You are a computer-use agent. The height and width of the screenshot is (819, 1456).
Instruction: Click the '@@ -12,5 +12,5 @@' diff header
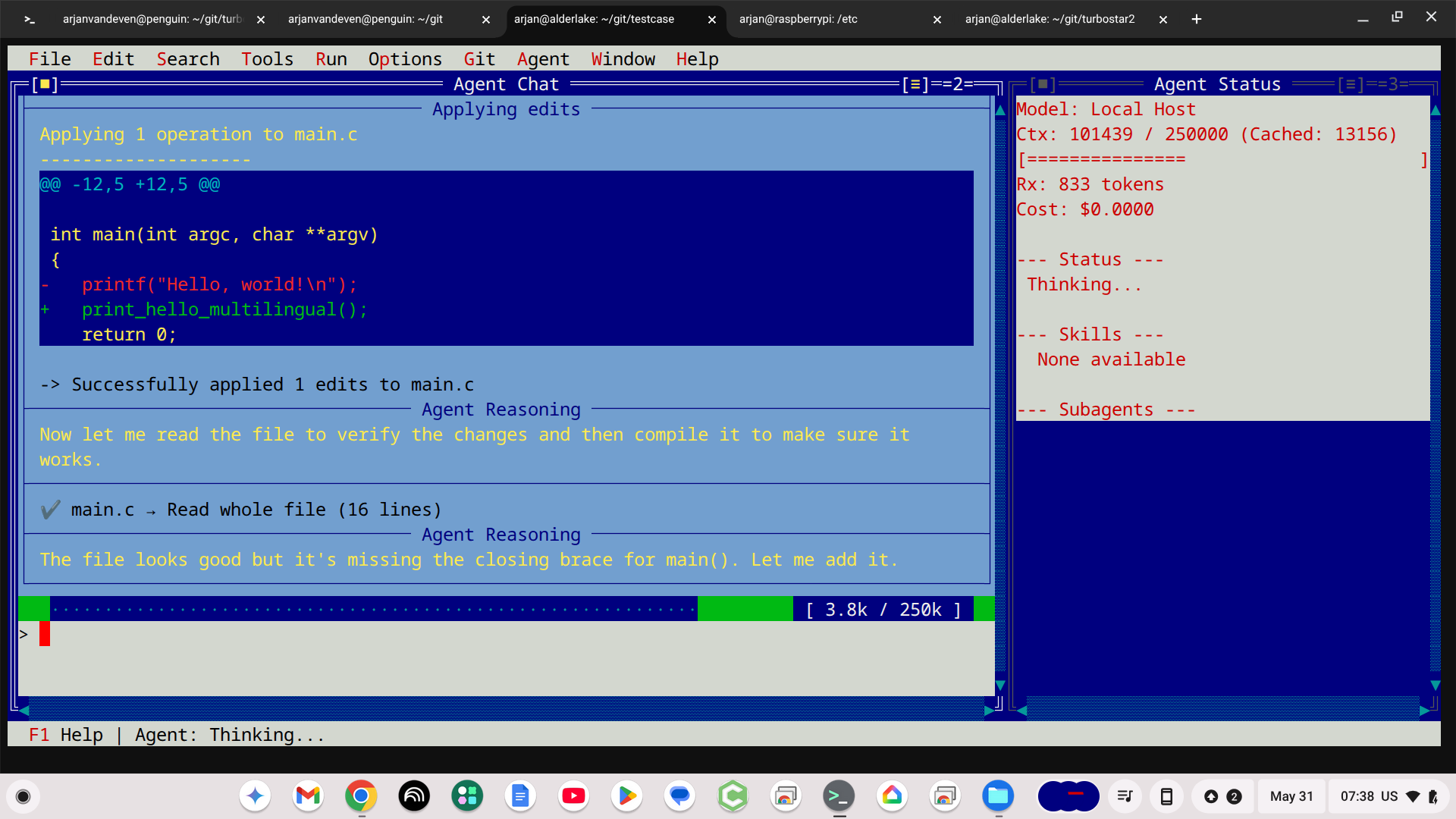point(130,184)
